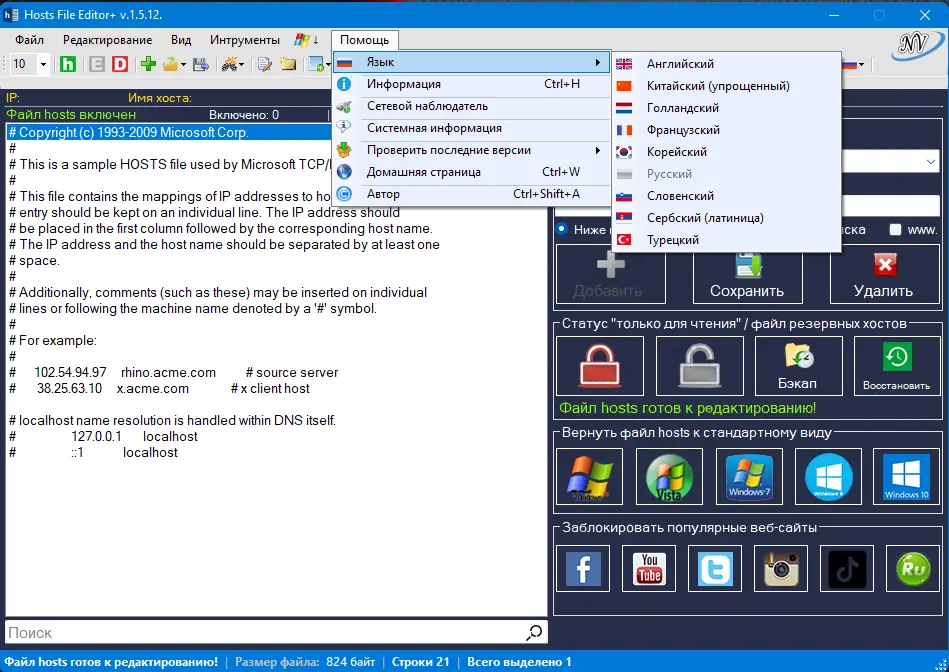Click the 'Бэкап' button
Image resolution: width=949 pixels, height=672 pixels.
[798, 366]
